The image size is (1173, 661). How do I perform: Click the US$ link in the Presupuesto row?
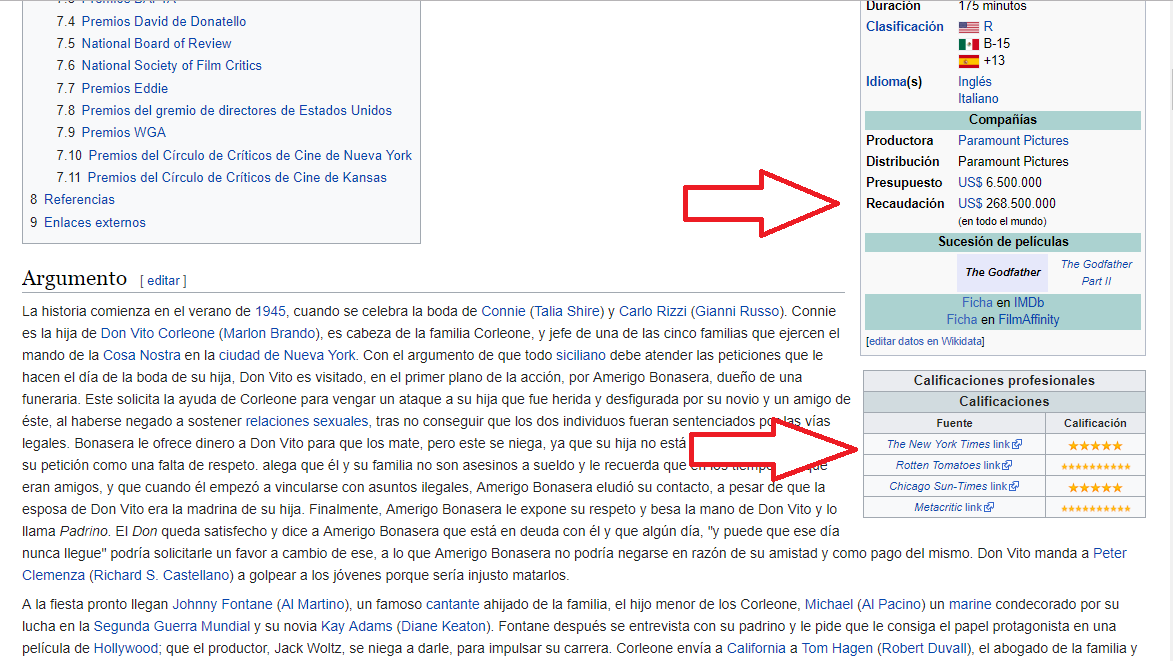pos(970,182)
